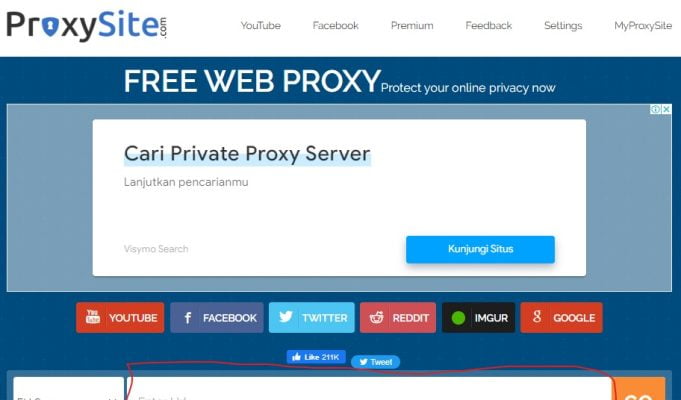The image size is (681, 400).
Task: Open the Feedback page
Action: [x=489, y=26]
